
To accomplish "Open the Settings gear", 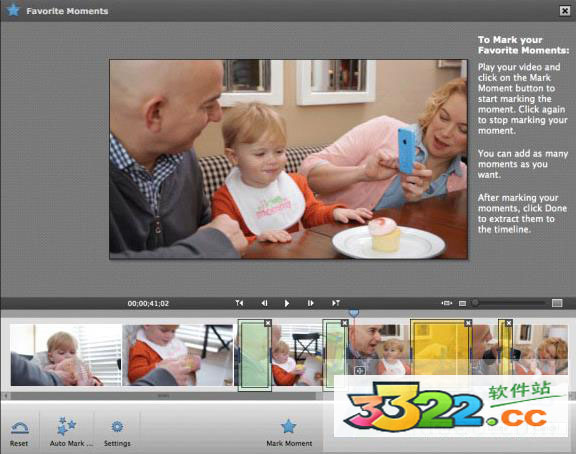I will 117,433.
